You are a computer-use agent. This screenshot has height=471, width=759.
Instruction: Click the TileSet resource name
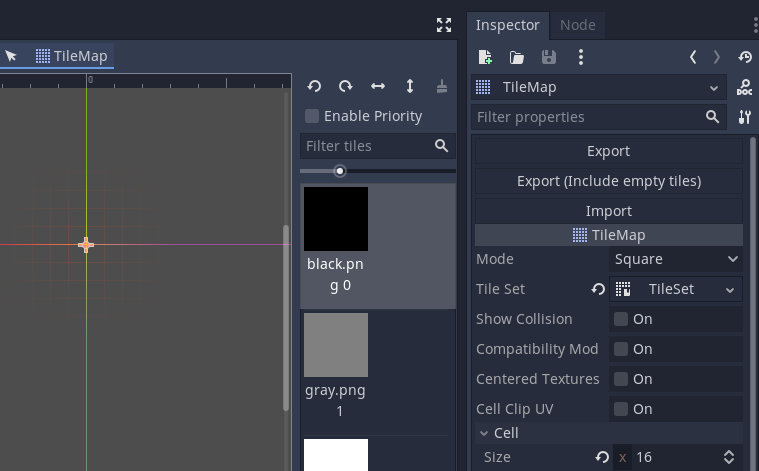click(671, 289)
